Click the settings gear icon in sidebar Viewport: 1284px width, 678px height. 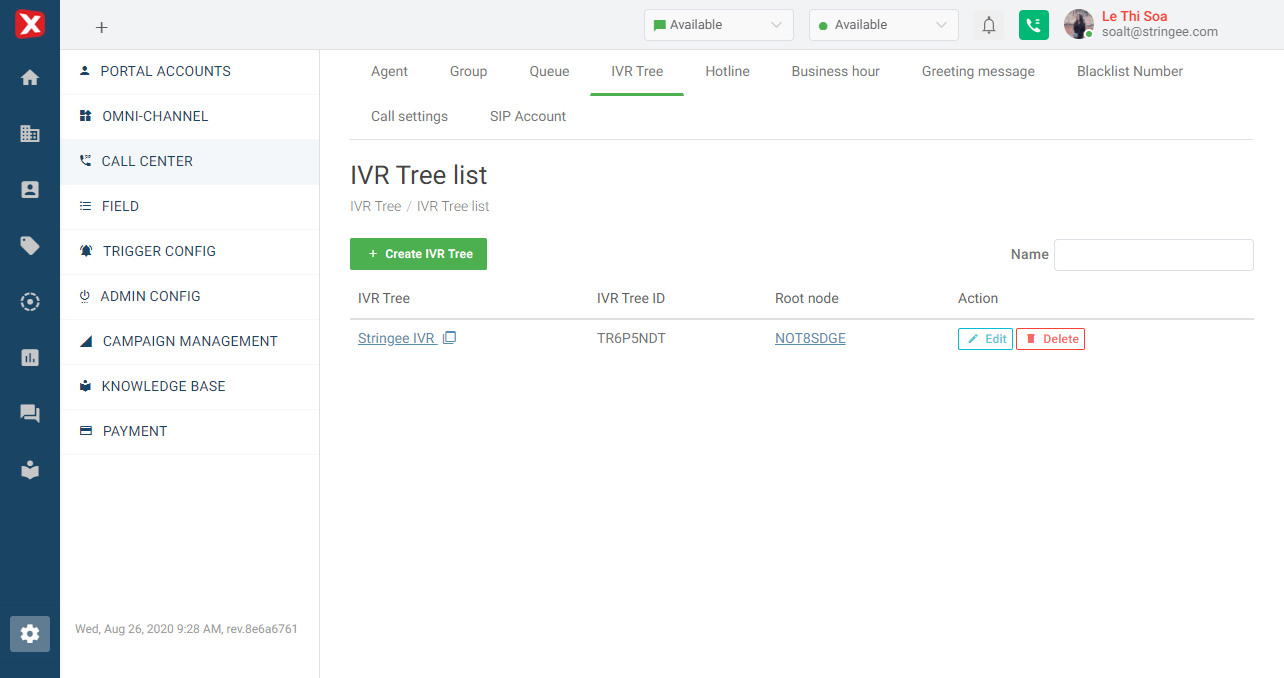pos(30,633)
